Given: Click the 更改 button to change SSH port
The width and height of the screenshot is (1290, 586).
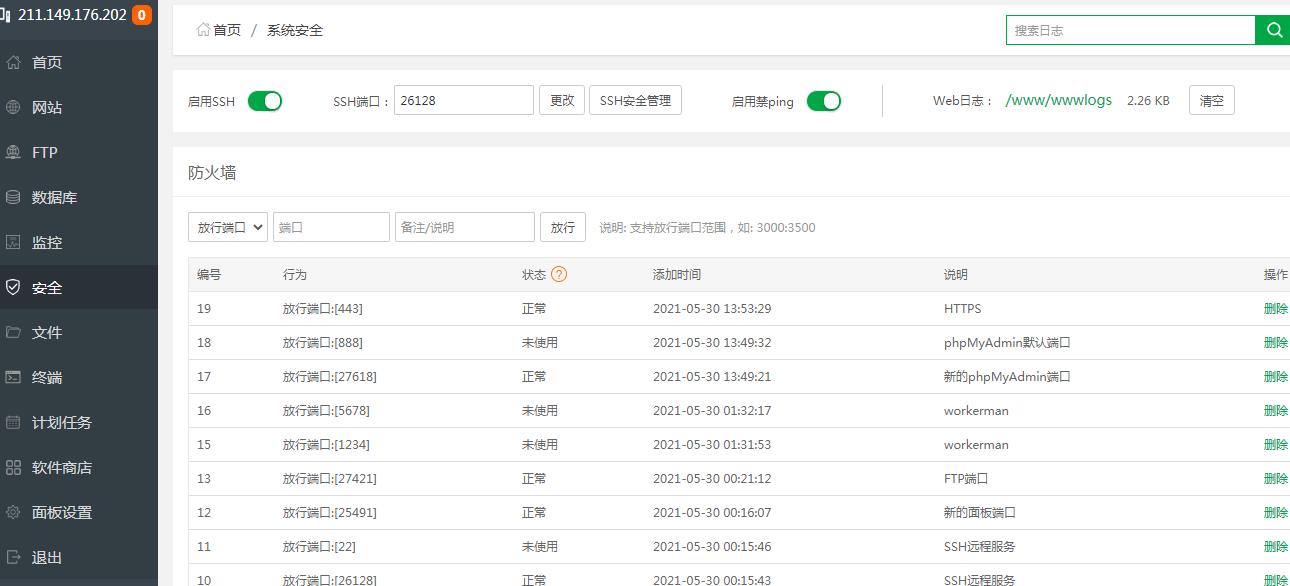Looking at the screenshot, I should tap(561, 100).
